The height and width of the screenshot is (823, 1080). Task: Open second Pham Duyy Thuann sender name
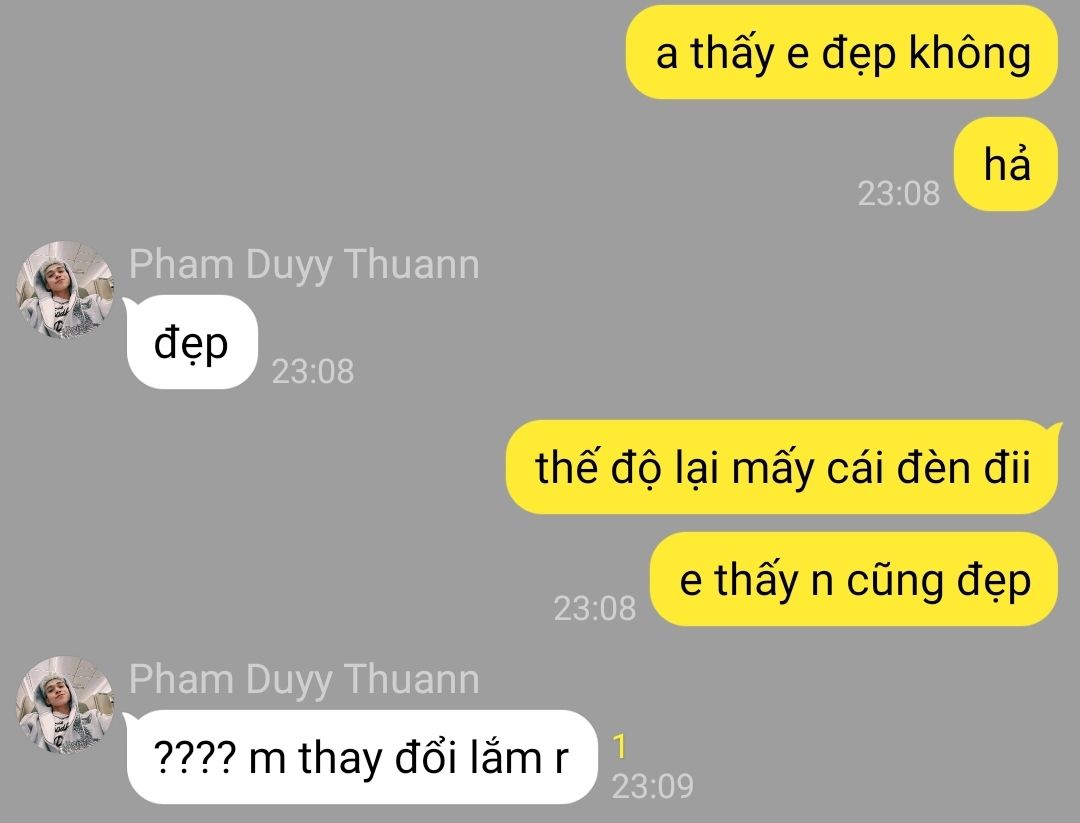pyautogui.click(x=304, y=678)
